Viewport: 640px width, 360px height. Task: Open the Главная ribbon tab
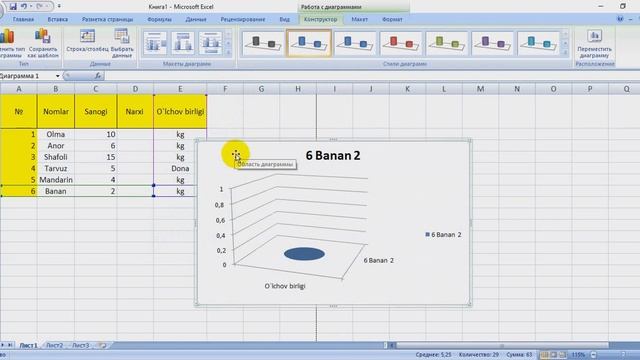tap(23, 19)
